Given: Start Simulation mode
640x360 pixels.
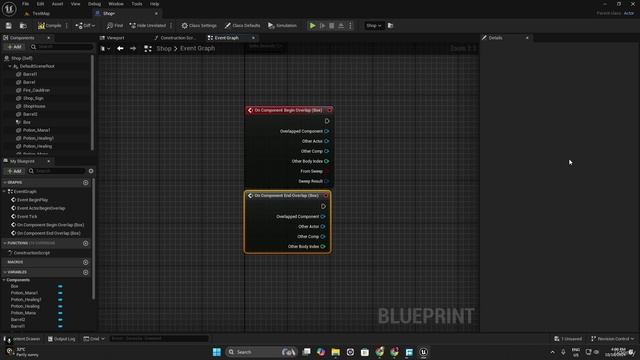Looking at the screenshot, I should 282,26.
